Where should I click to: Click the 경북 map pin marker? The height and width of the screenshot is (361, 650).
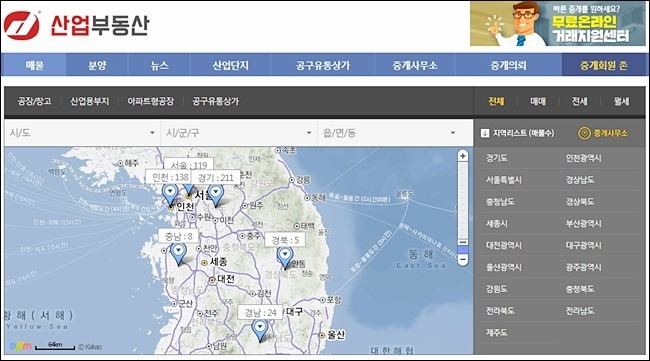(x=285, y=257)
